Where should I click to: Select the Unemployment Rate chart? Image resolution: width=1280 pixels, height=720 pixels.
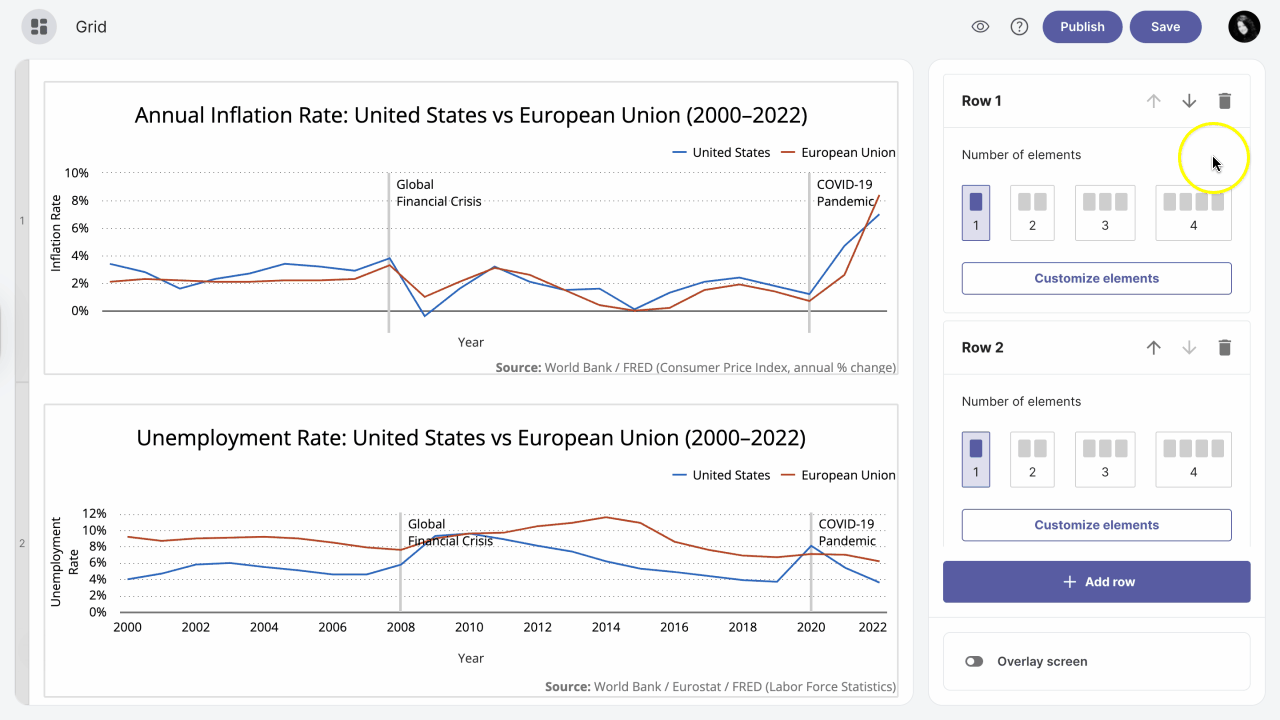click(x=470, y=550)
